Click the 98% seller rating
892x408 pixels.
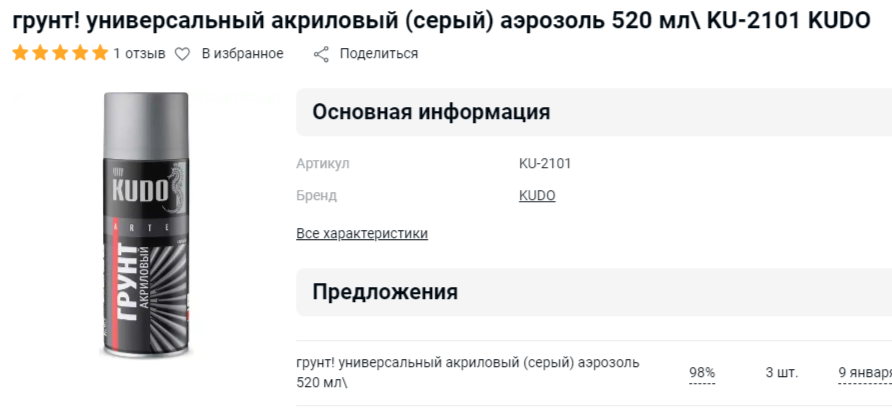702,373
